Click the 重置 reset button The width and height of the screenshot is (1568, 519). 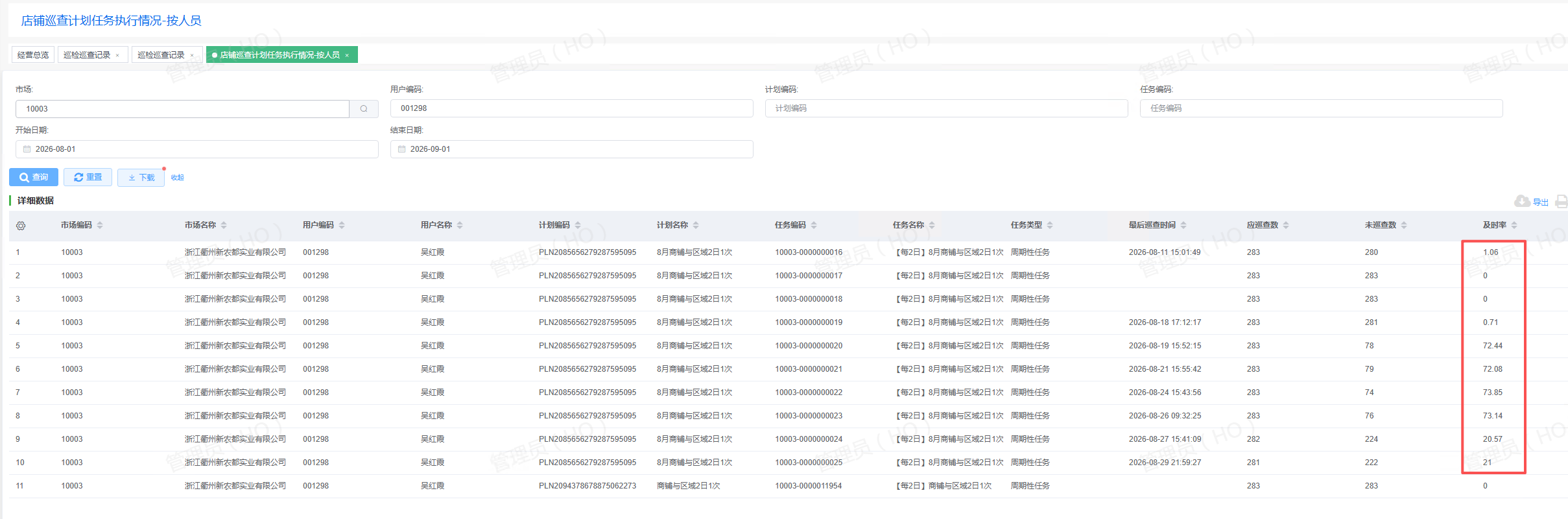88,177
